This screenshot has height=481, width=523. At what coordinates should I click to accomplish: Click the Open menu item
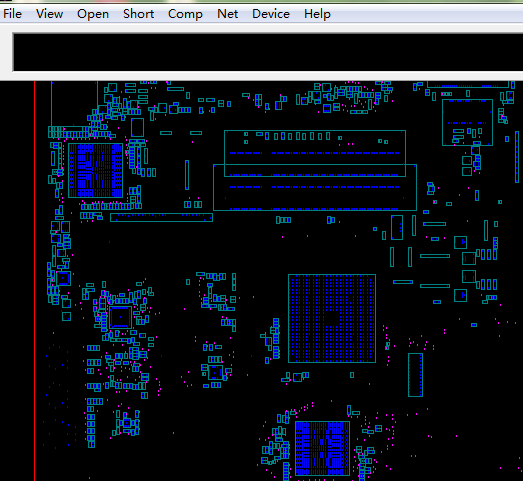pos(93,14)
